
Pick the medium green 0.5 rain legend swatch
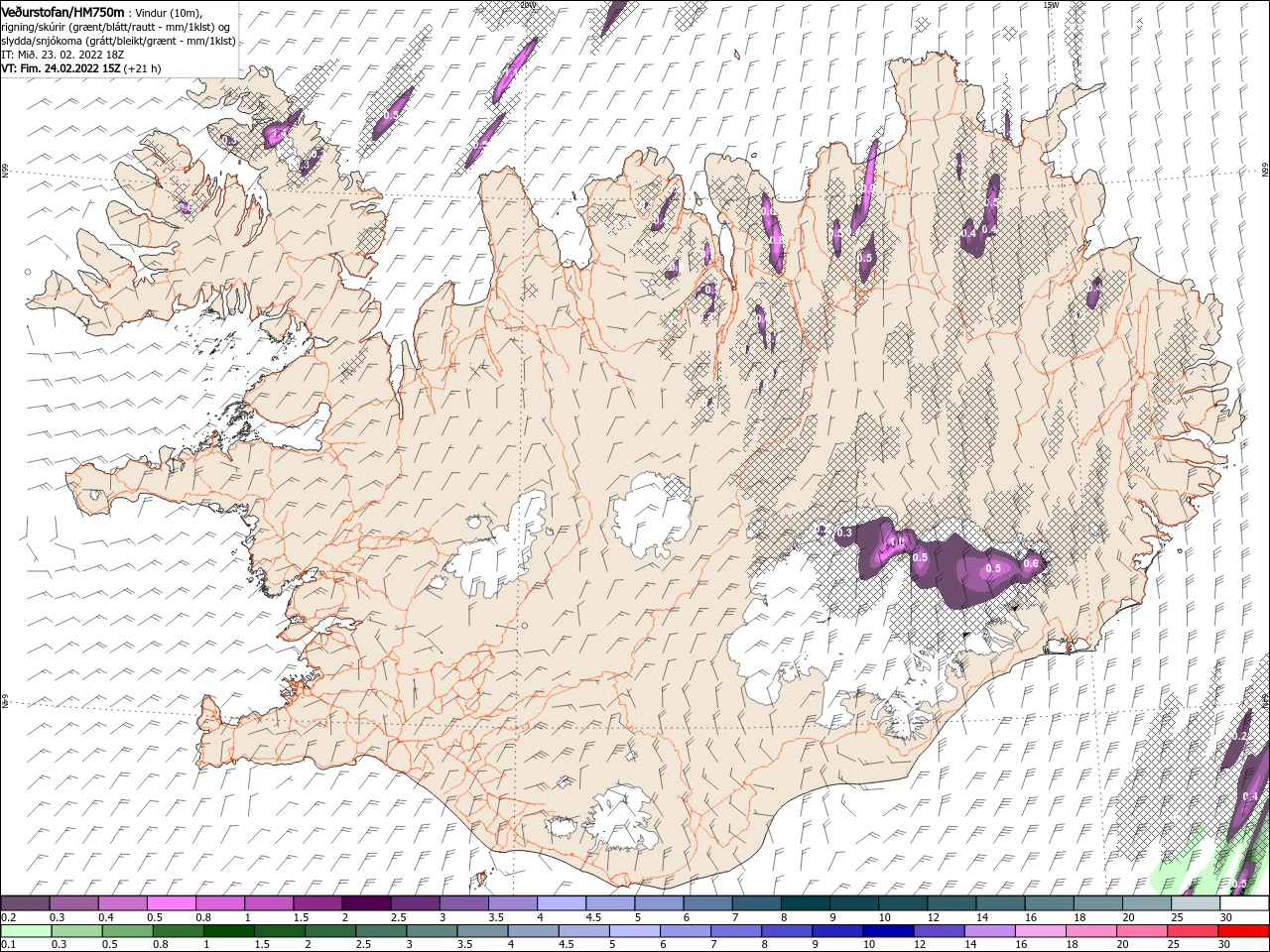coord(128,931)
